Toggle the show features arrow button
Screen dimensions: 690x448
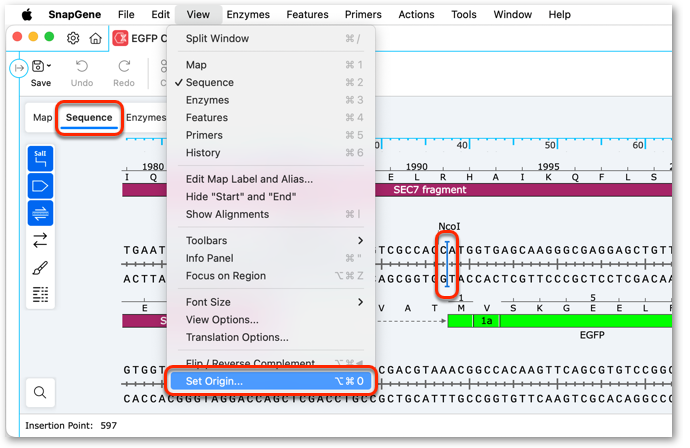coord(40,186)
